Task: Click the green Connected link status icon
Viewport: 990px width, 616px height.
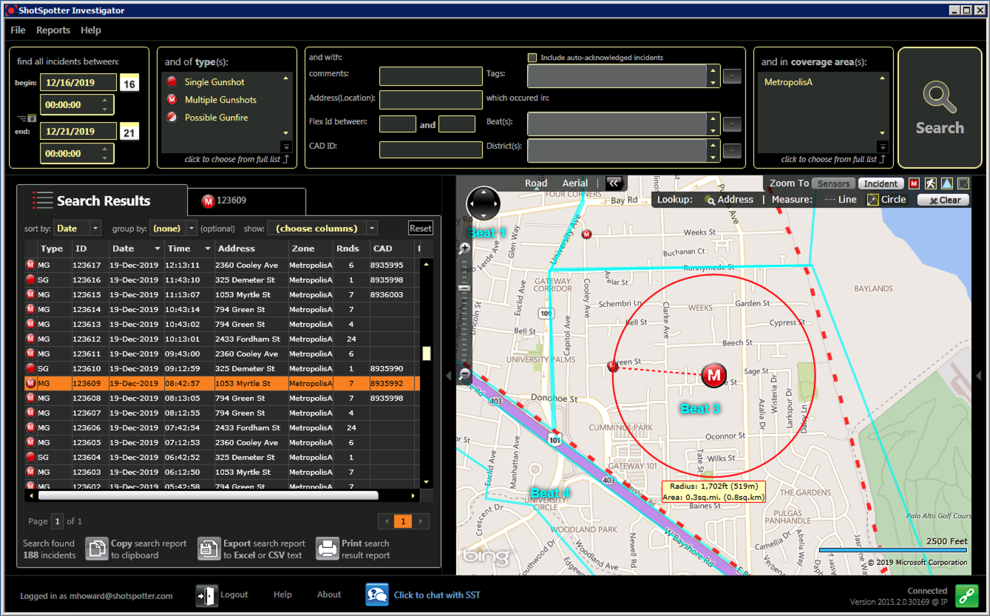Action: 966,595
